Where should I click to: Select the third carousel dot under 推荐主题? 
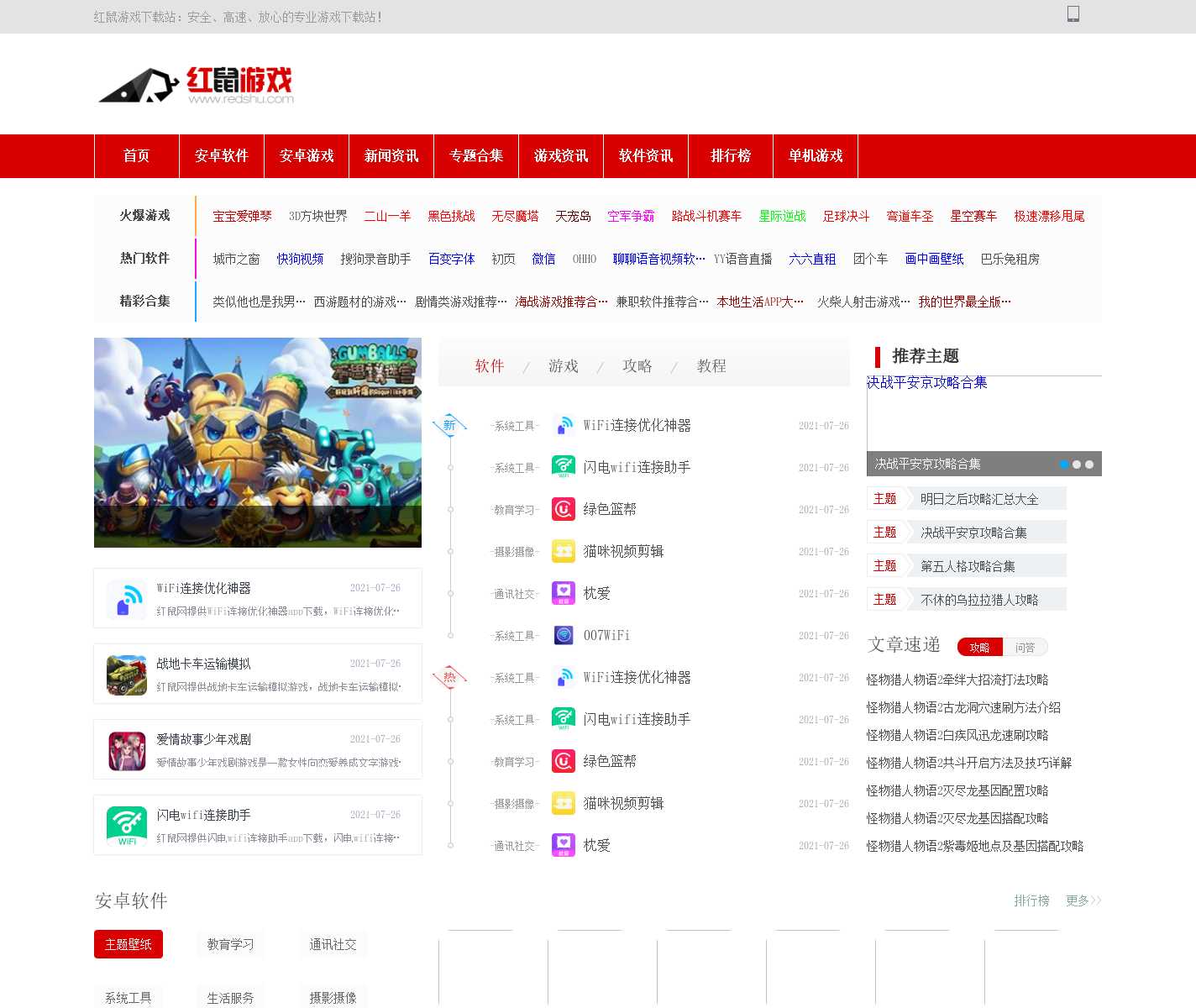coord(1089,465)
